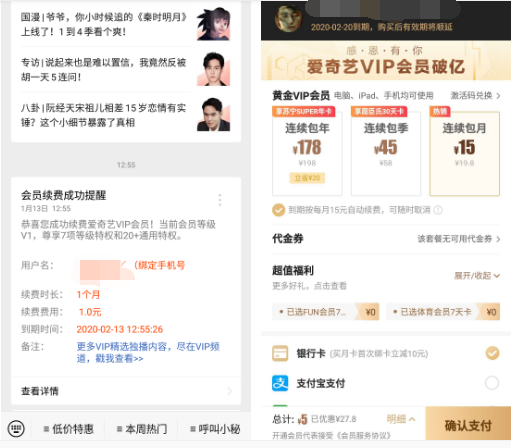Open the 本周热门 menu
The image size is (511, 448).
(x=142, y=429)
